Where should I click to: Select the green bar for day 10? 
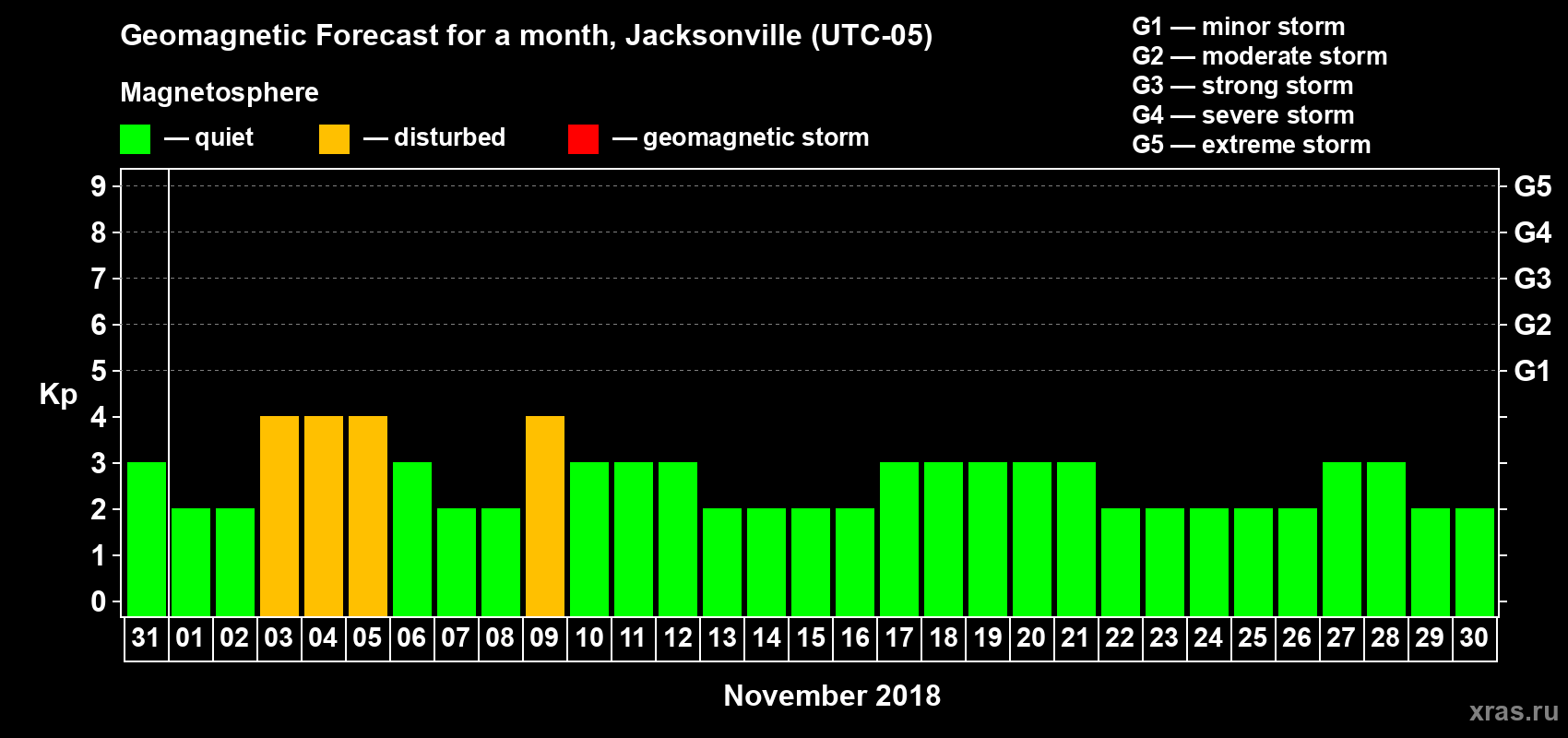589,539
